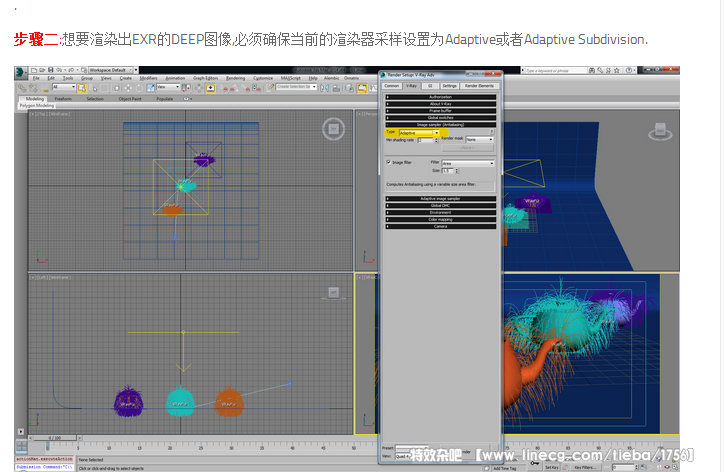The width and height of the screenshot is (724, 472).
Task: Click the Undo arrow icon
Action: pos(59,70)
